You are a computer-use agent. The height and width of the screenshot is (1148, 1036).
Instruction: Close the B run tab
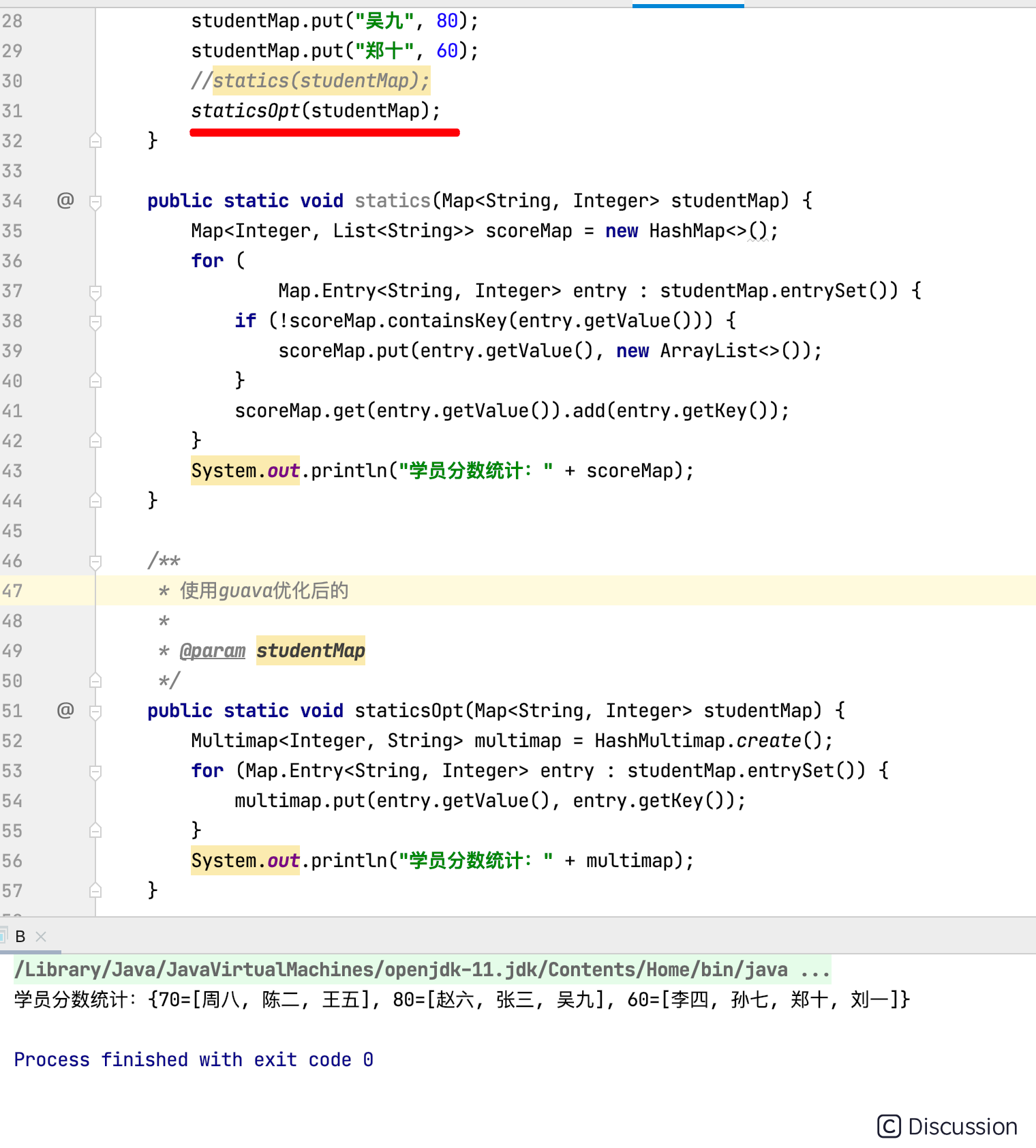(41, 937)
